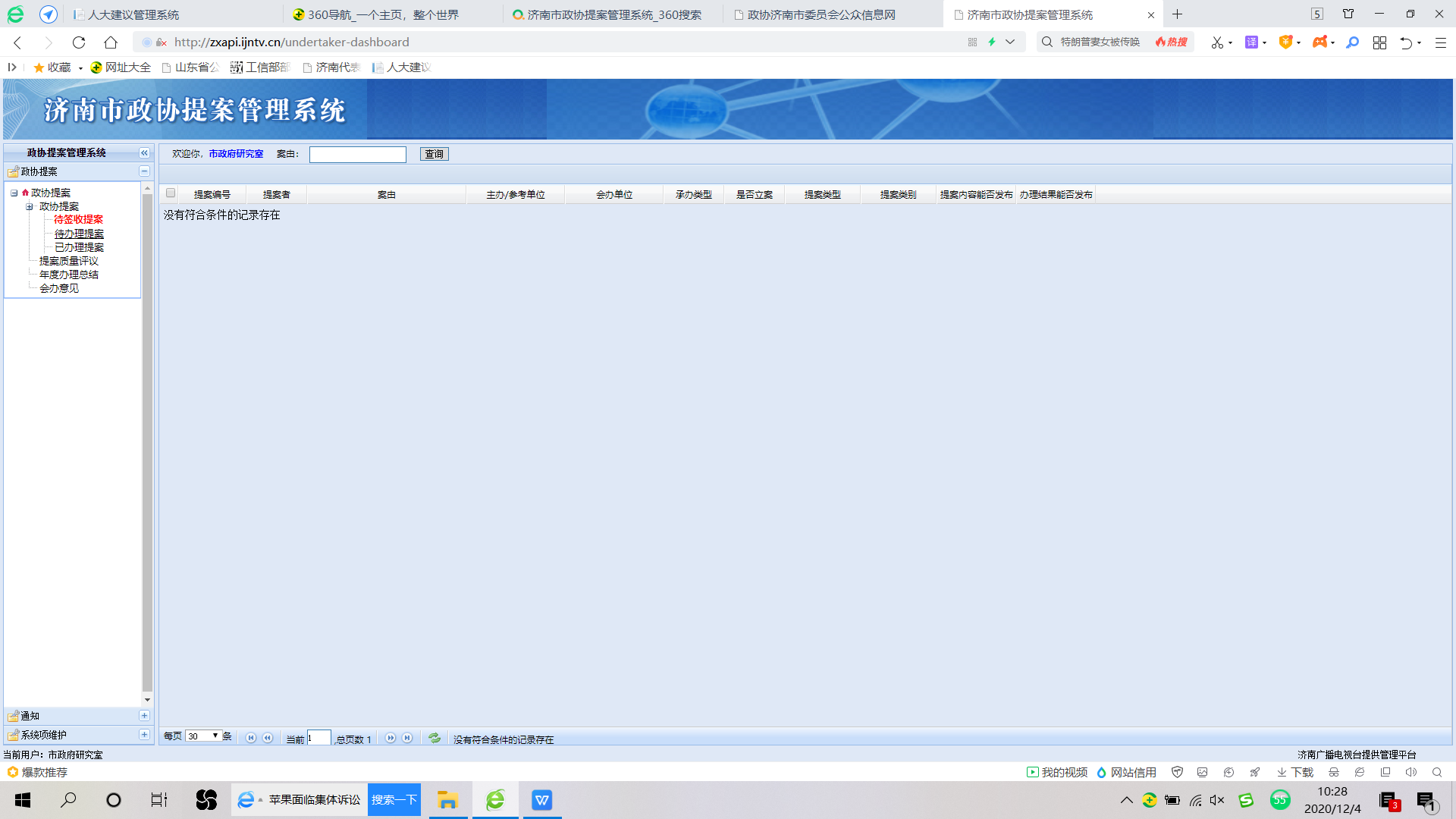Jump to the last page of results
The width and height of the screenshot is (1456, 819).
(x=407, y=738)
